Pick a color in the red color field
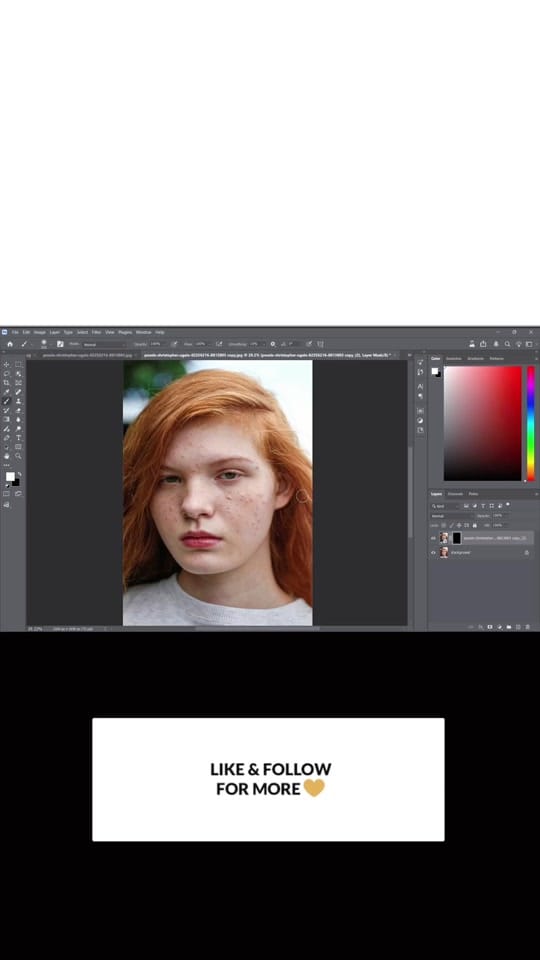This screenshot has width=540, height=960. pyautogui.click(x=482, y=423)
